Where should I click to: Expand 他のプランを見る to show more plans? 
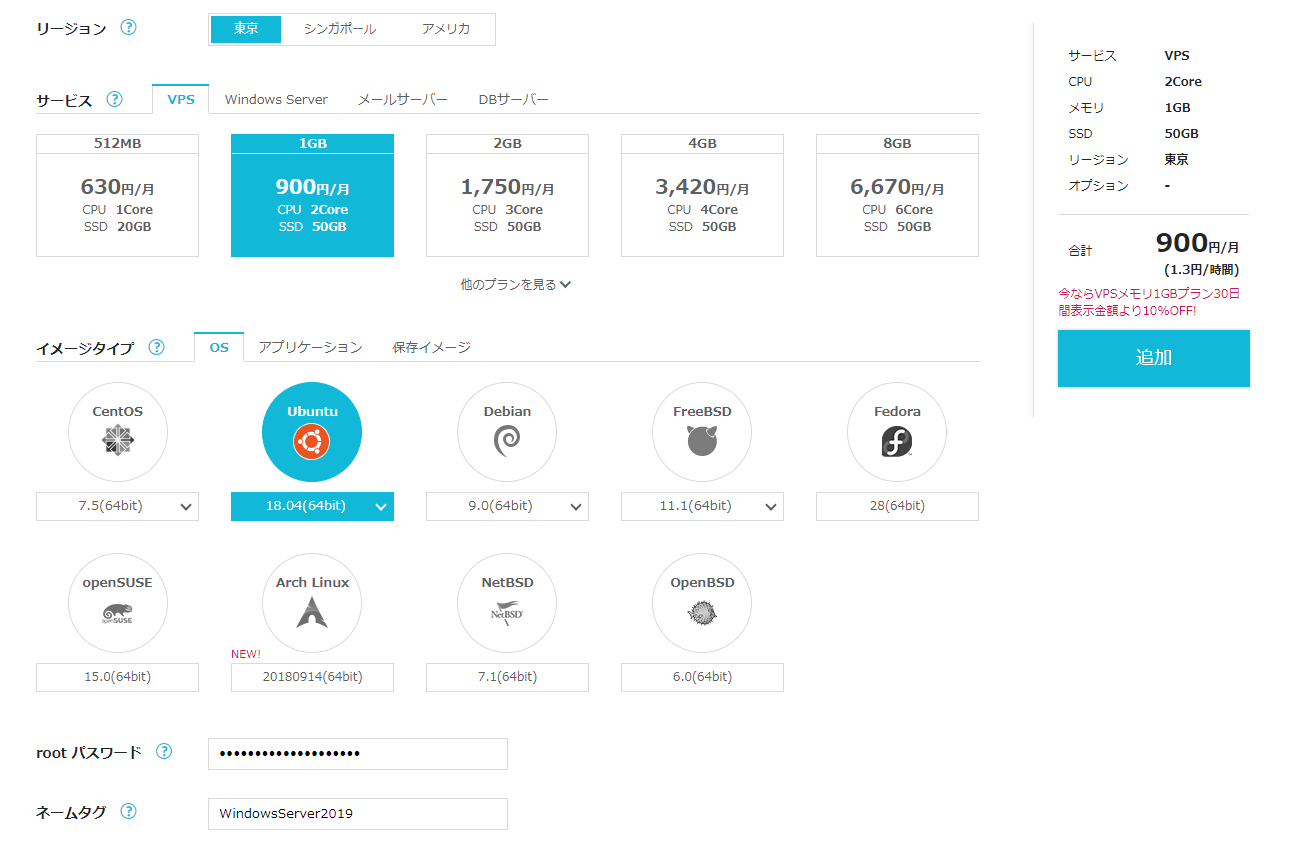tap(515, 284)
